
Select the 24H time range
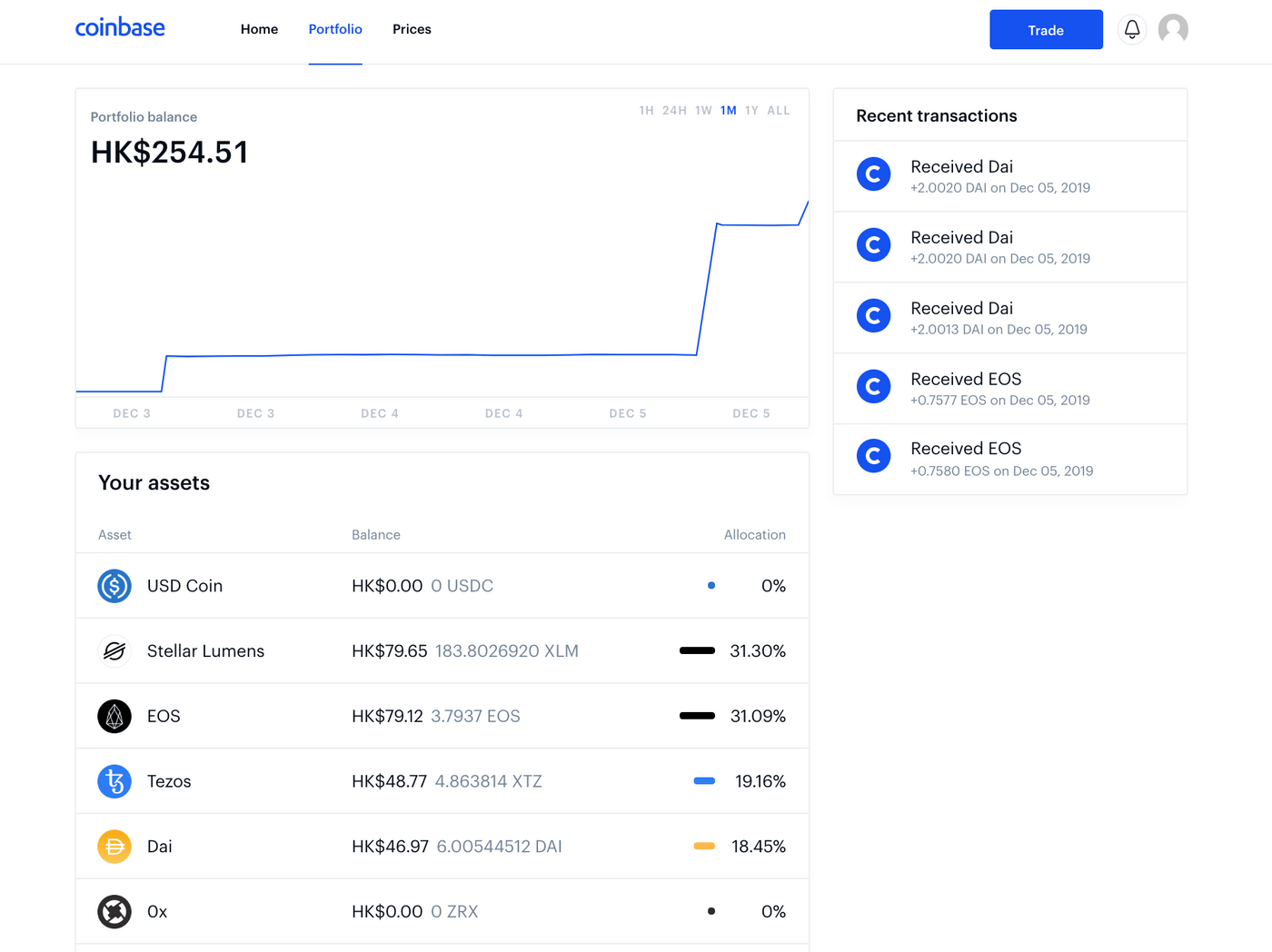[x=674, y=110]
